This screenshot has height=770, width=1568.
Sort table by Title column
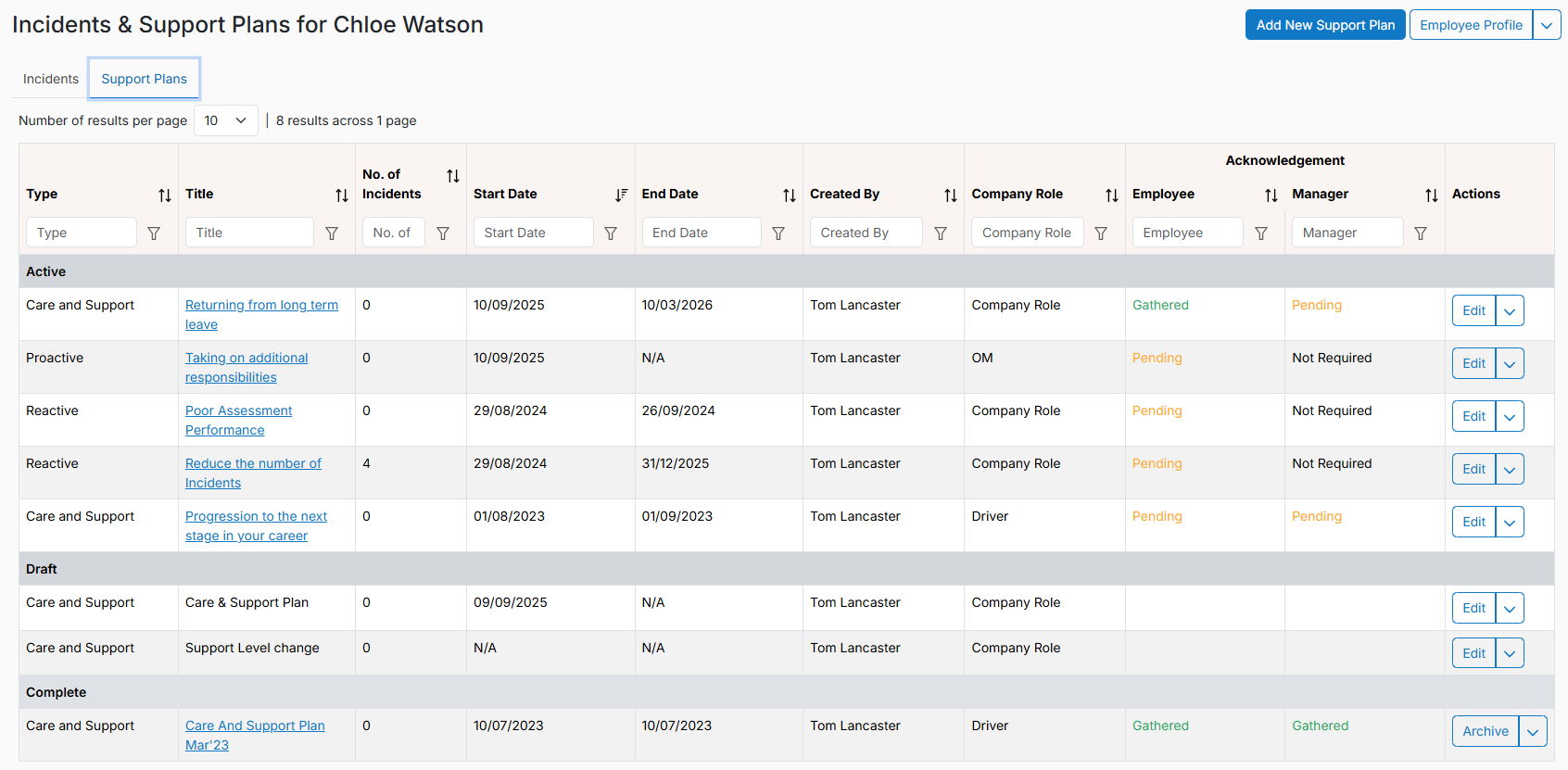pos(342,195)
